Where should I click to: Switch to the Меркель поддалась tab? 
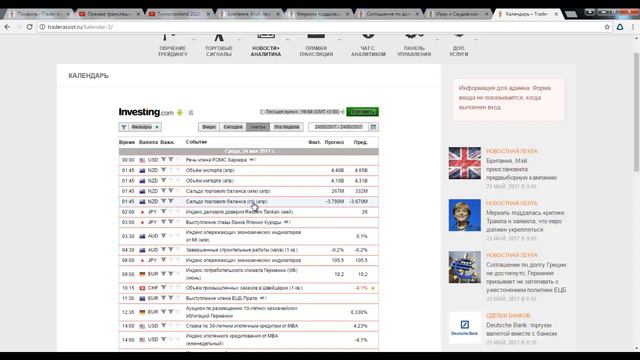318,14
